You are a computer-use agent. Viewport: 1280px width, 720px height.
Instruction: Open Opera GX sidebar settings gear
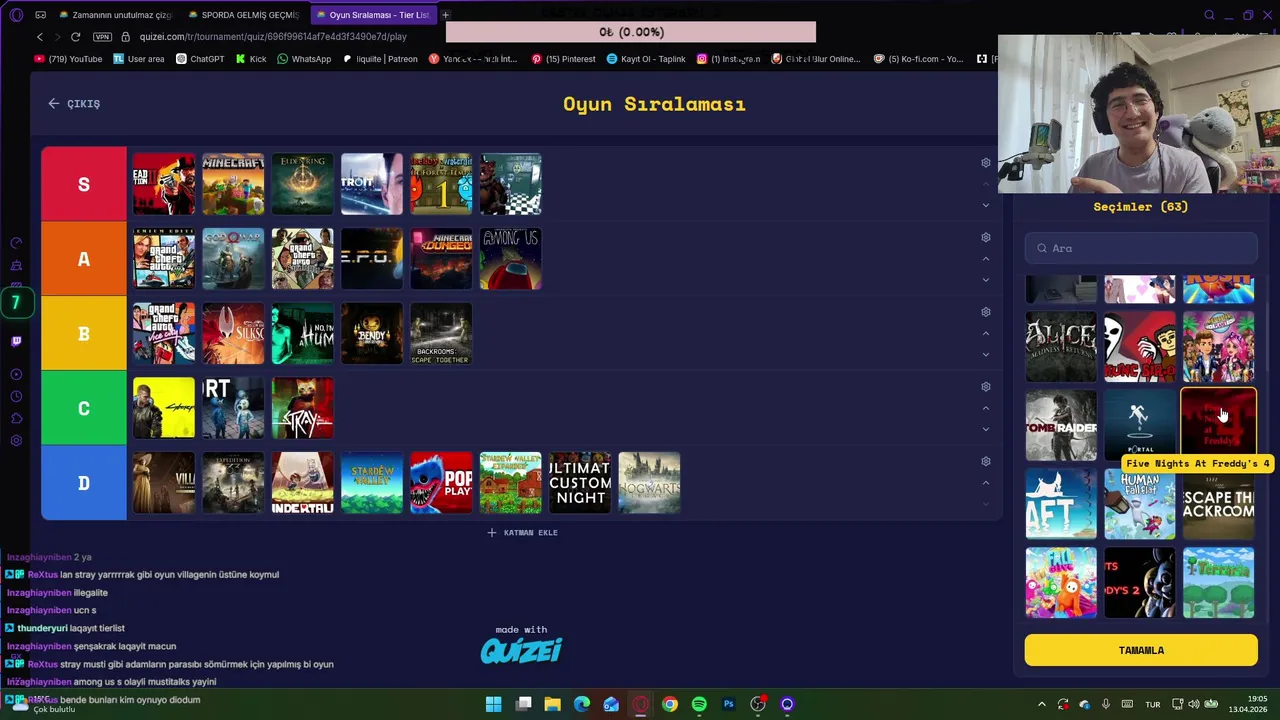pos(16,441)
